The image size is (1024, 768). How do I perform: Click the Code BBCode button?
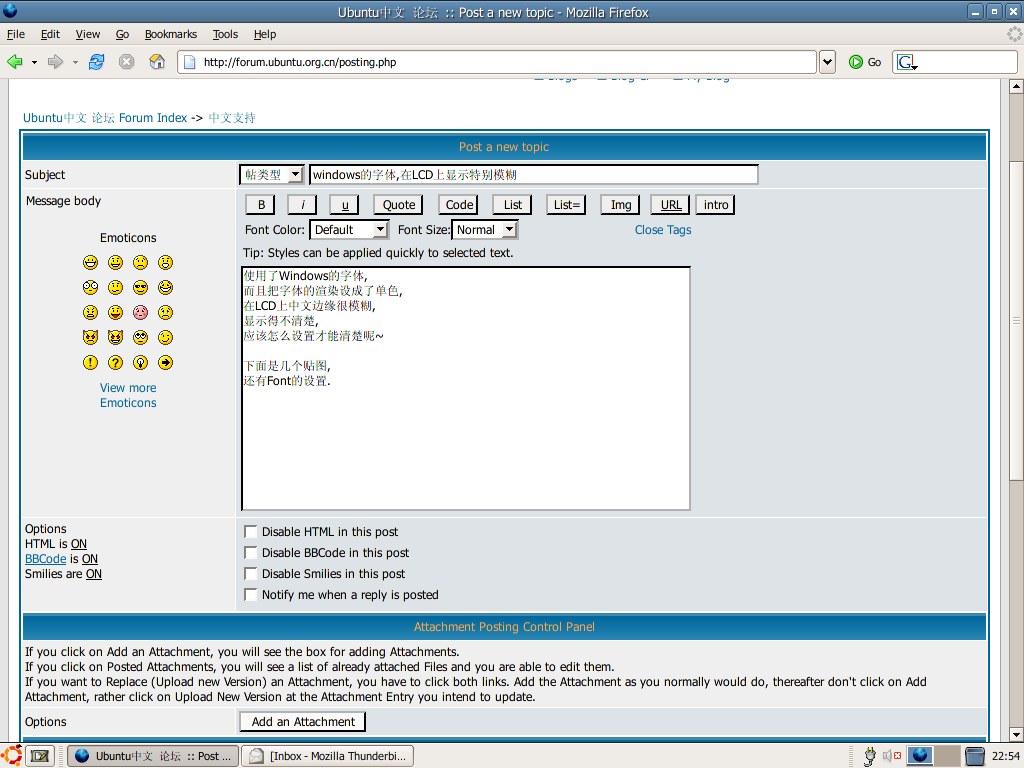point(458,205)
